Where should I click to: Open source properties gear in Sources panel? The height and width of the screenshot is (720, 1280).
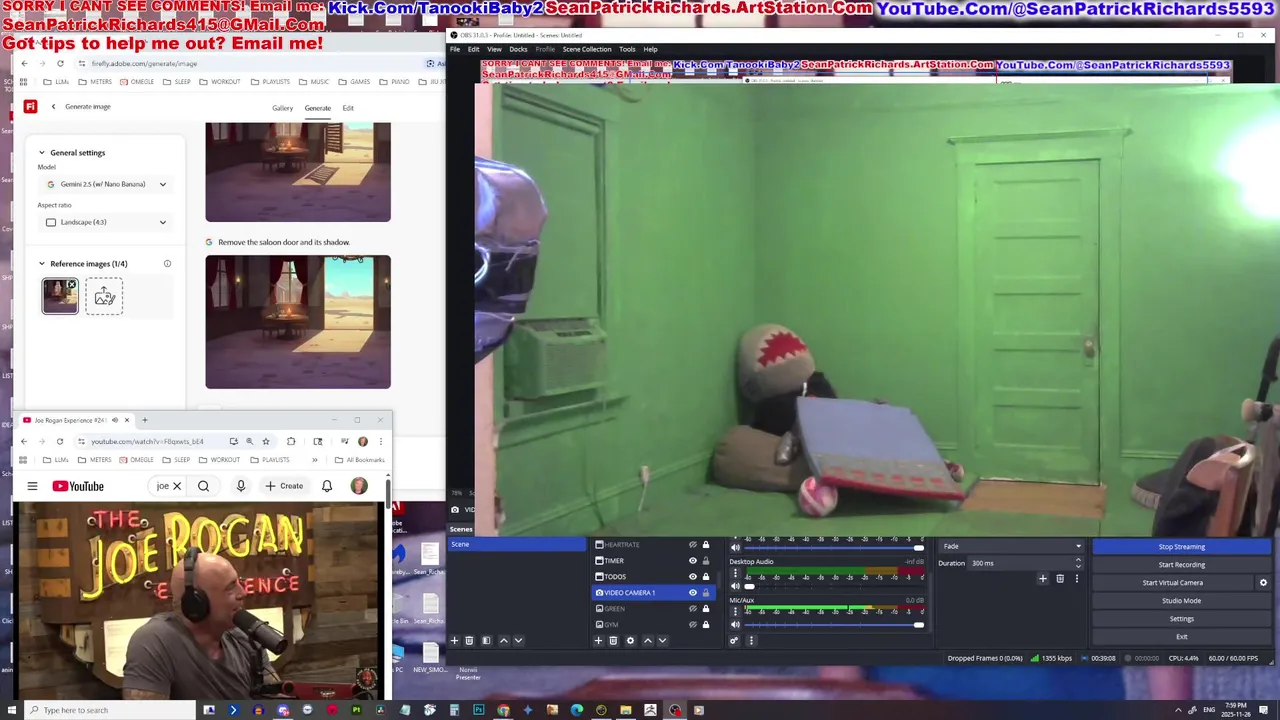(x=630, y=640)
